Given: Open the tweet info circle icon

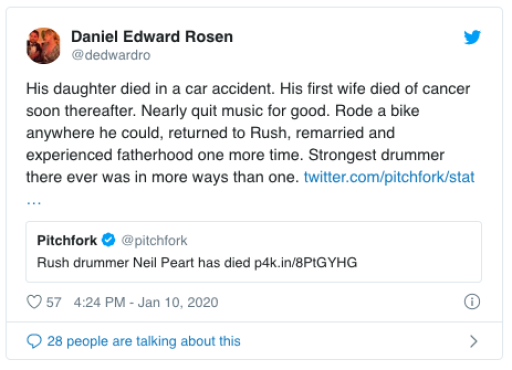Looking at the screenshot, I should (x=472, y=302).
